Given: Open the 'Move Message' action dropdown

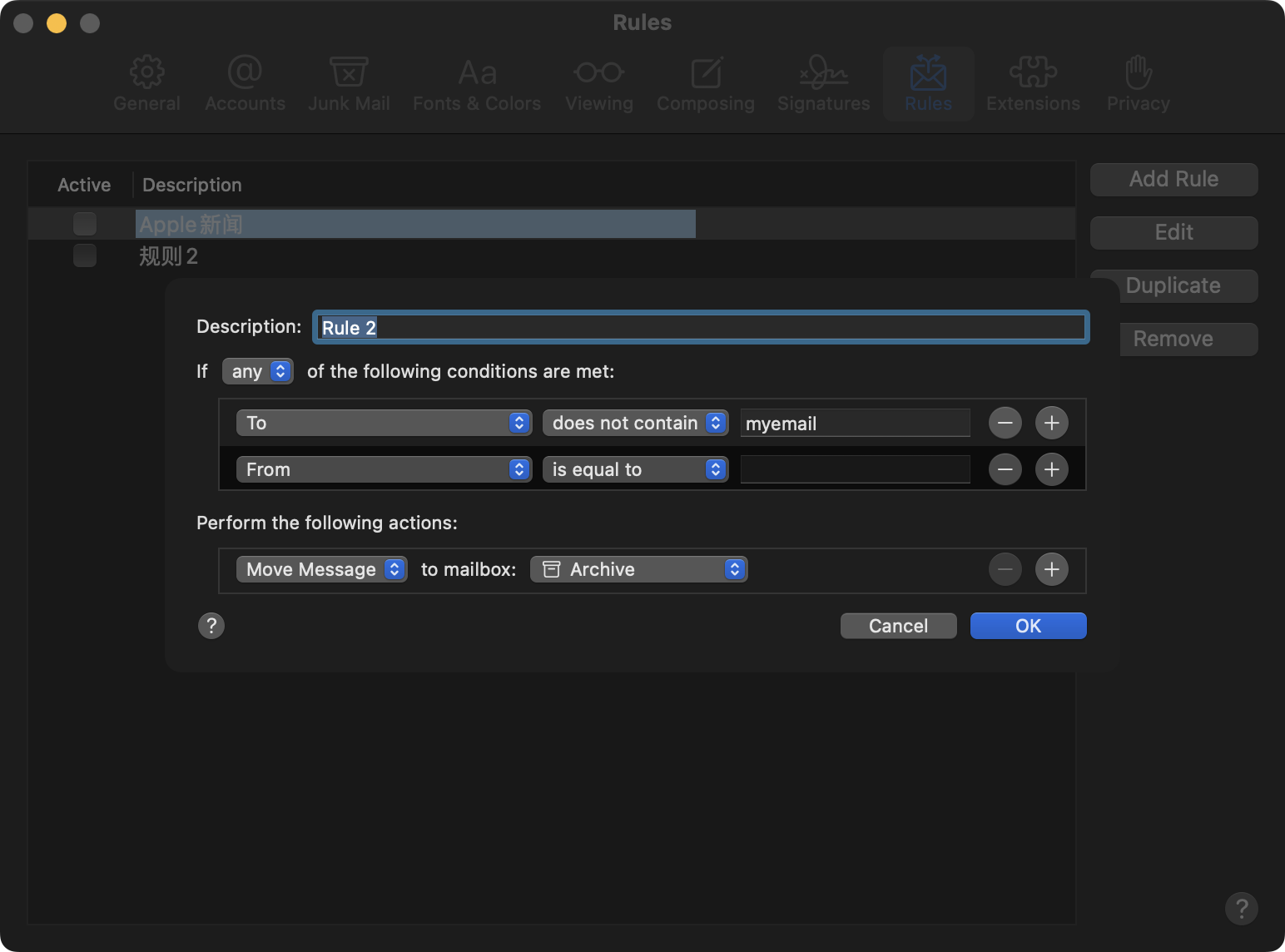Looking at the screenshot, I should pyautogui.click(x=321, y=569).
